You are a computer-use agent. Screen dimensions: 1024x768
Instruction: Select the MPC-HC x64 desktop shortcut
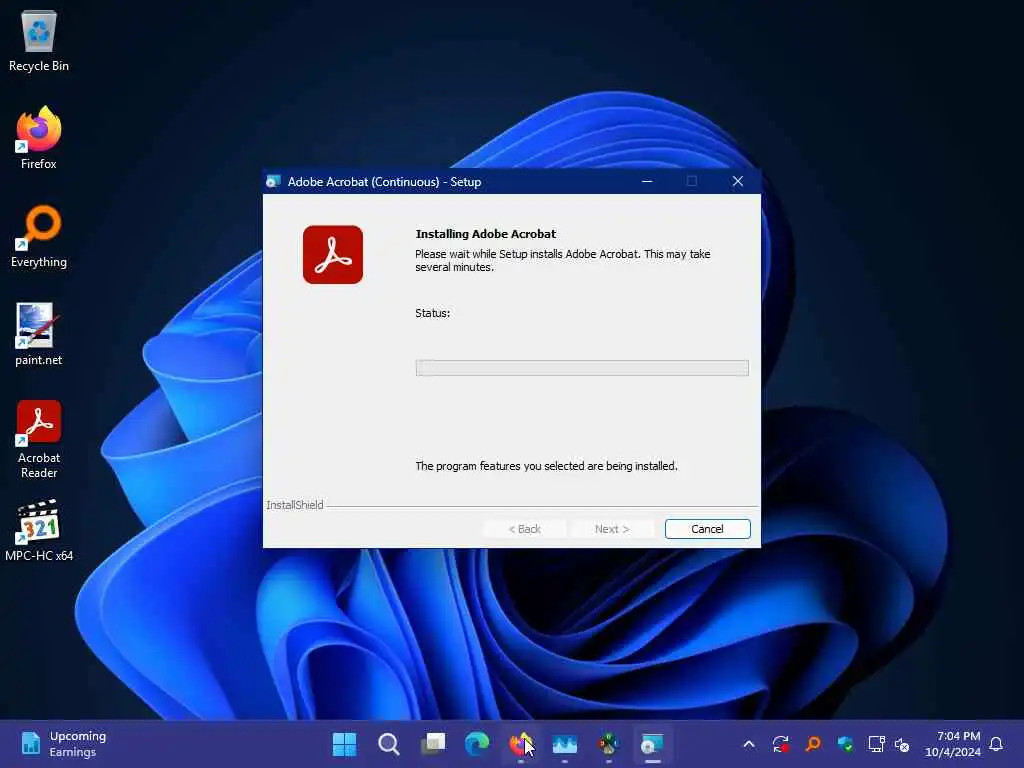coord(39,530)
